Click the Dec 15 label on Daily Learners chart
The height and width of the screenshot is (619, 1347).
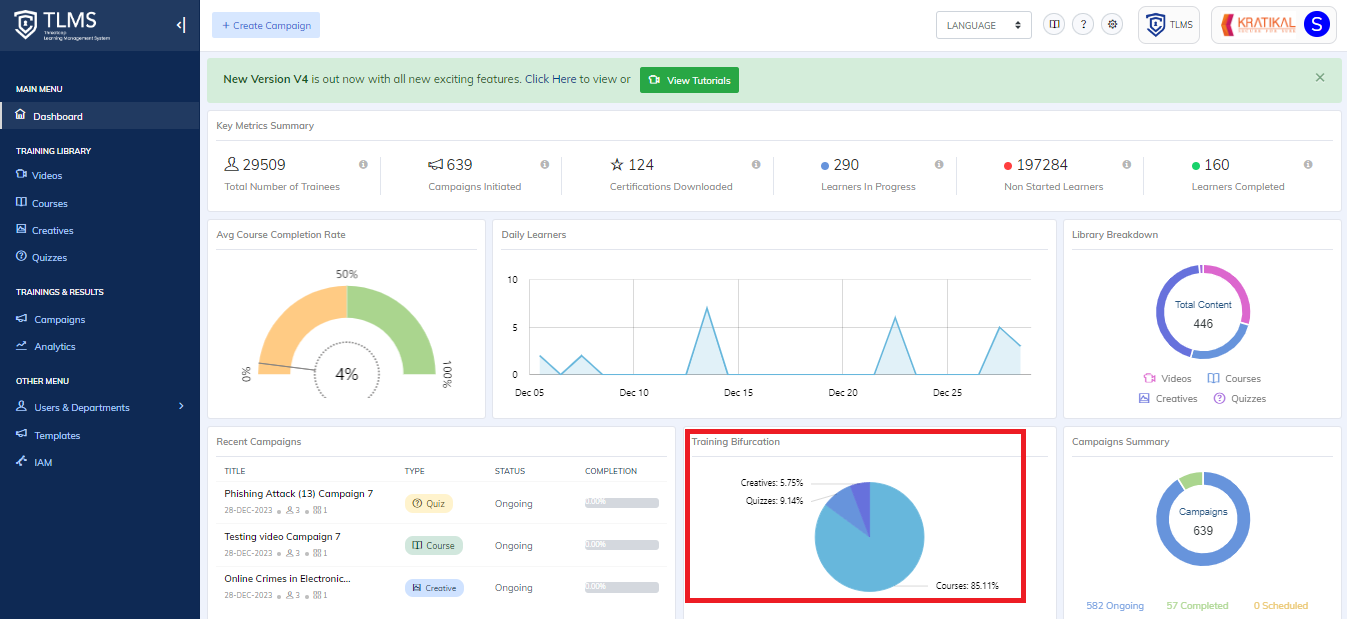(738, 393)
